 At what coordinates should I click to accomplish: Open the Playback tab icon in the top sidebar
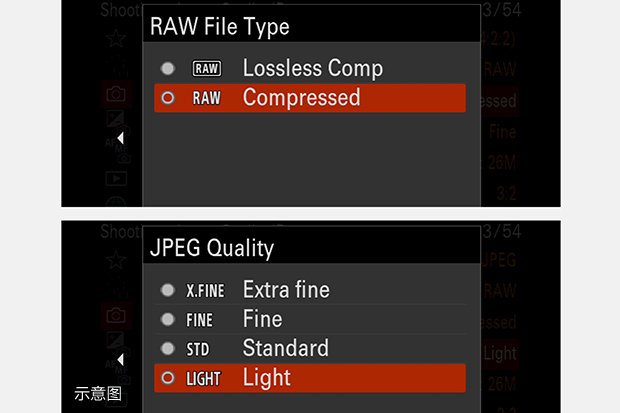[116, 178]
